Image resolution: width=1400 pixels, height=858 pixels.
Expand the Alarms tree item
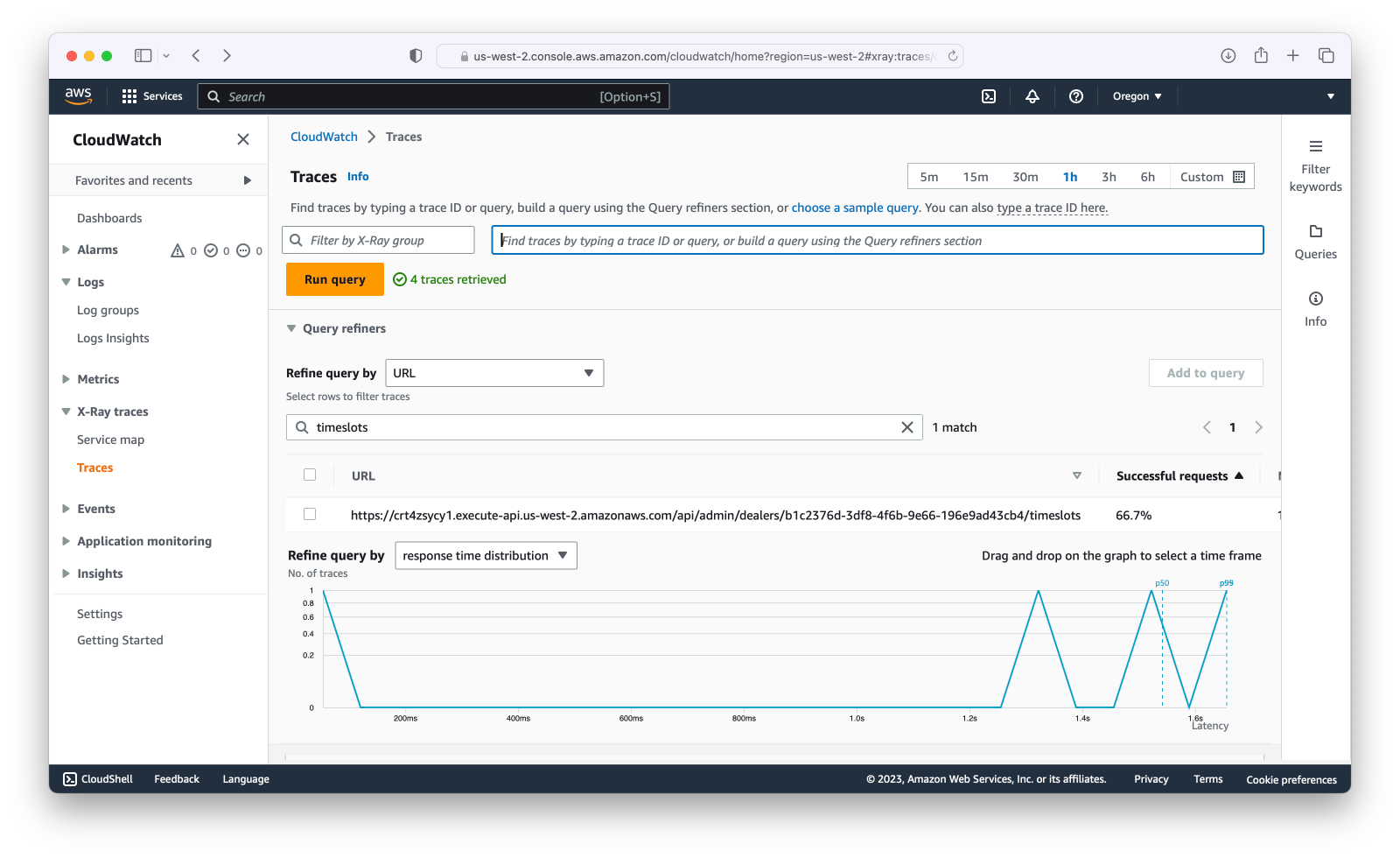pyautogui.click(x=66, y=250)
